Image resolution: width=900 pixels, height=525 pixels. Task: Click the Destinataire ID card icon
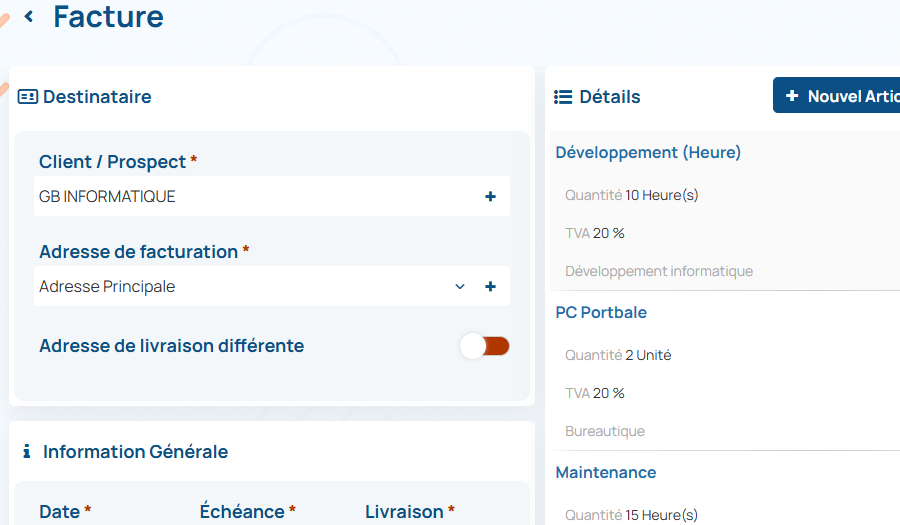click(x=28, y=97)
